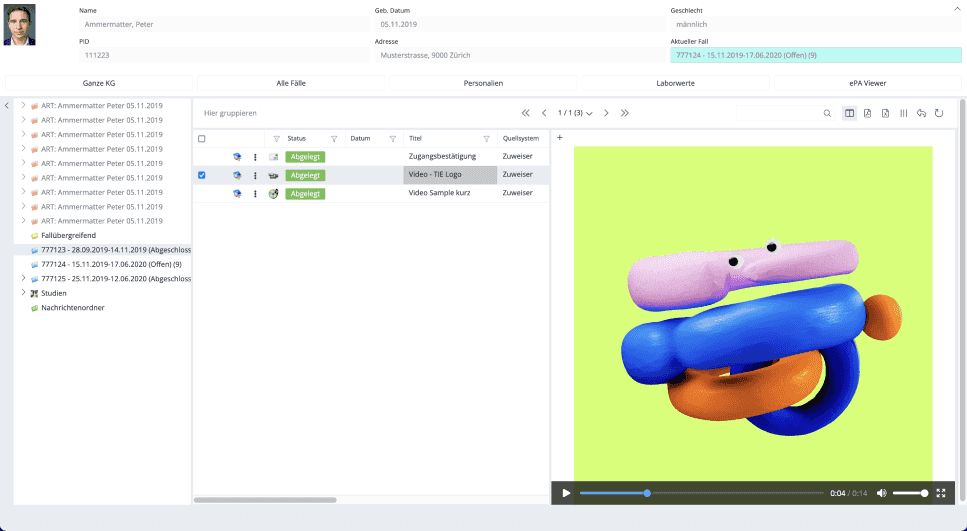This screenshot has height=531, width=967.
Task: Open the filter icon left of the Status header
Action: (276, 139)
